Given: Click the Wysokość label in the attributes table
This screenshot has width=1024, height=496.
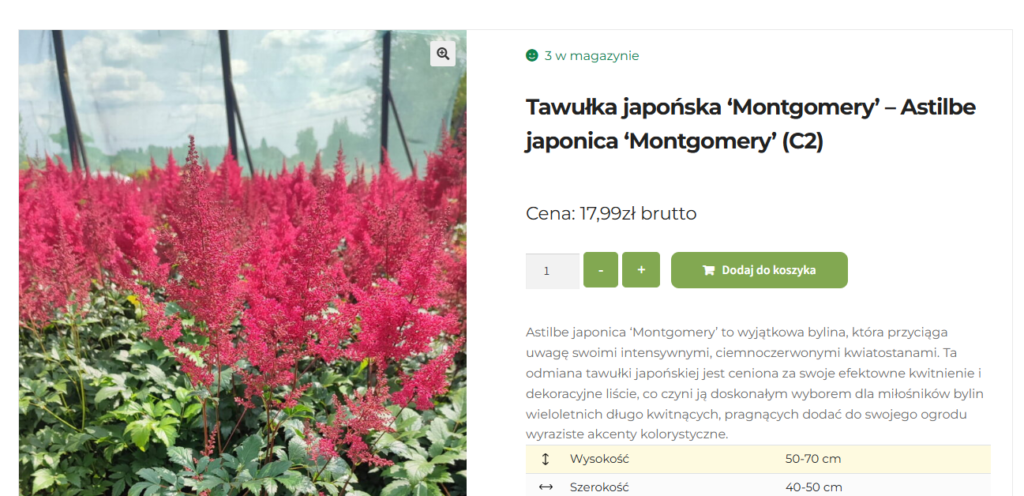Looking at the screenshot, I should [x=600, y=459].
